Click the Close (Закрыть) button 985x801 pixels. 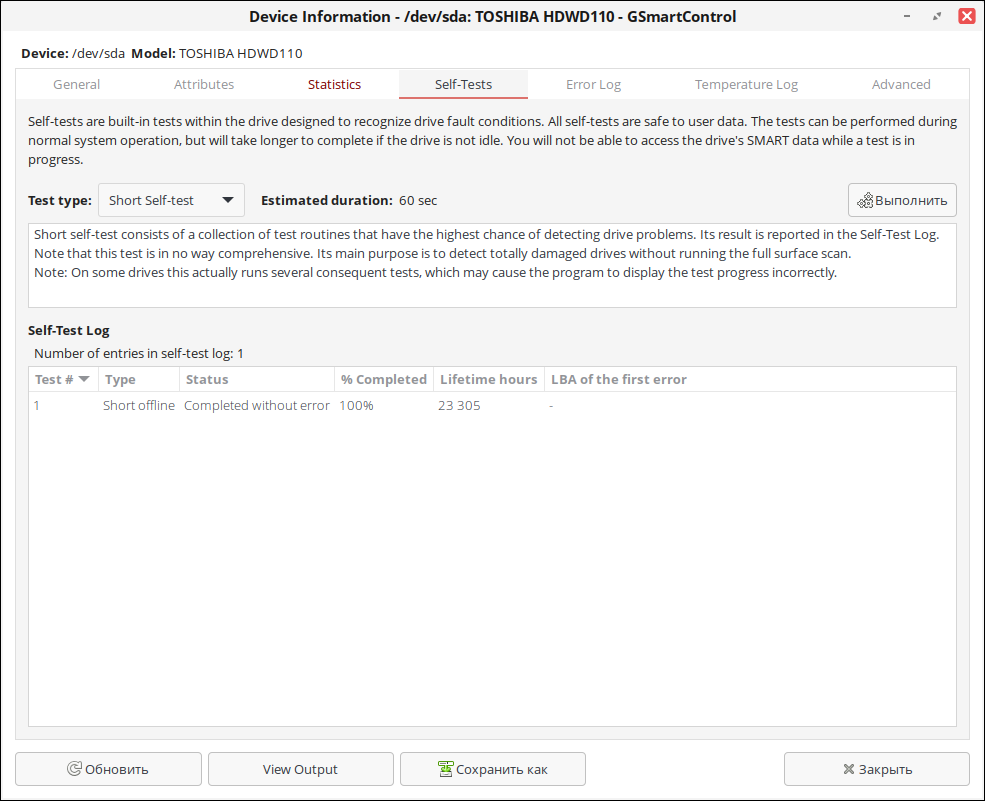[876, 769]
